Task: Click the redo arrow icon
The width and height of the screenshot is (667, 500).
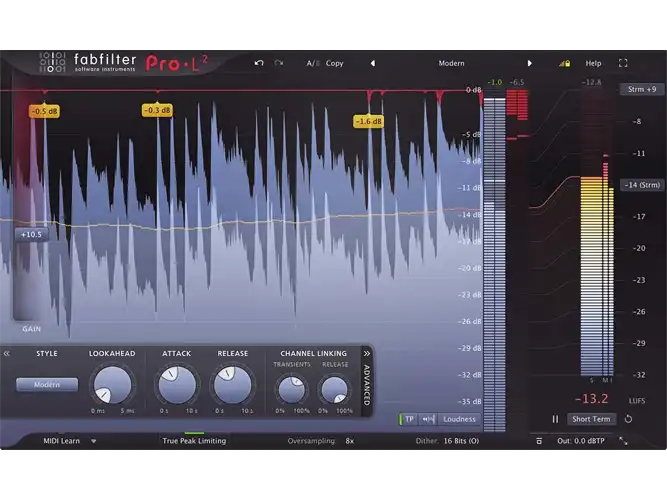Action: [279, 63]
